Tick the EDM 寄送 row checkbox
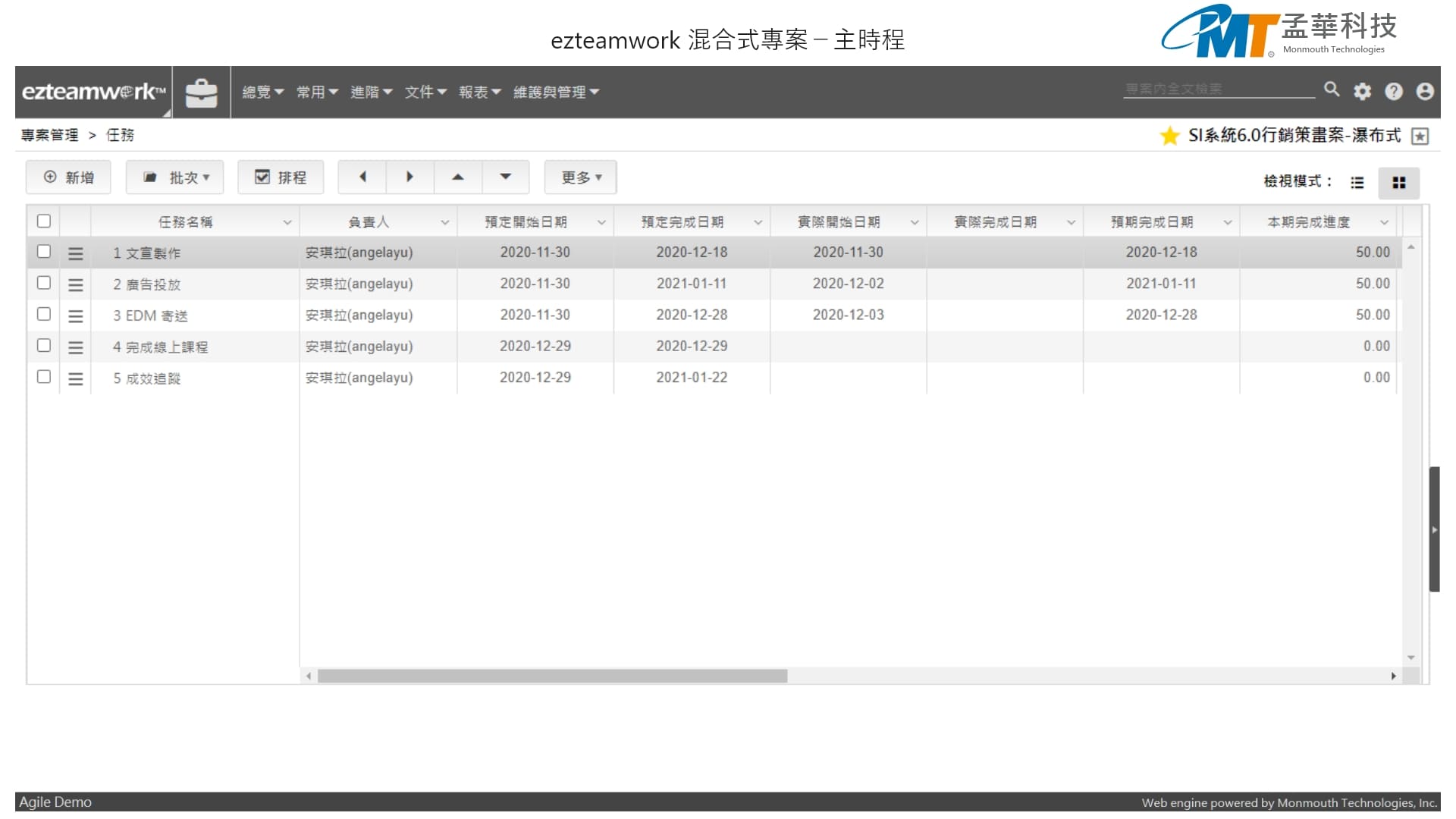Viewport: 1456px width, 819px height. (x=44, y=314)
